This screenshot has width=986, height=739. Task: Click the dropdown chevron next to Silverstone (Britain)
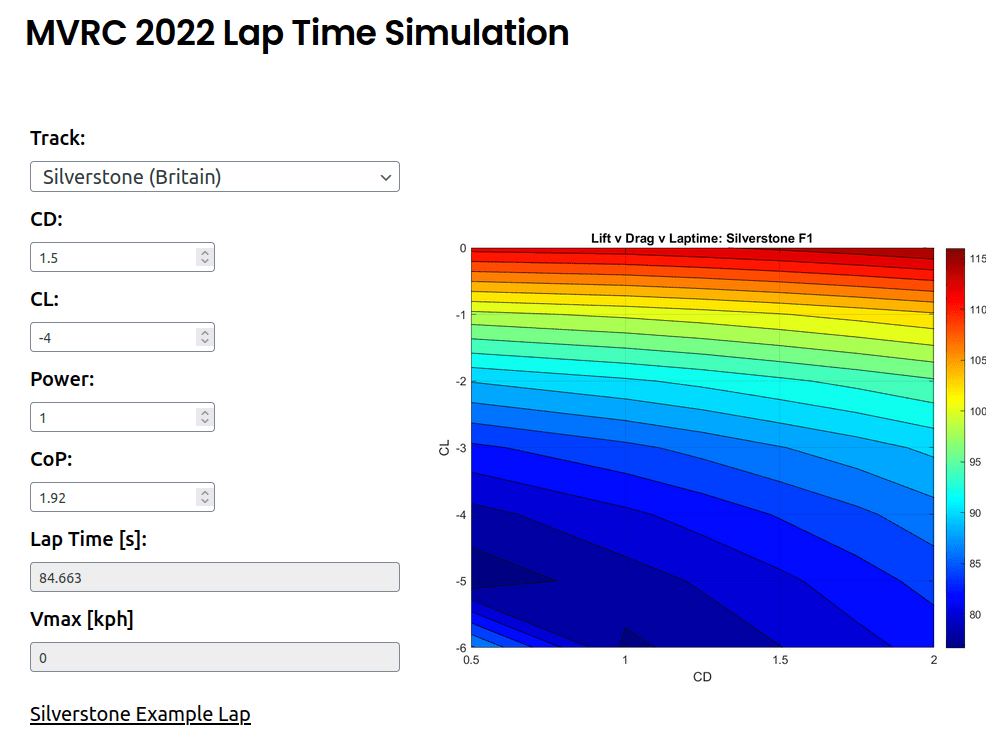pos(386,176)
